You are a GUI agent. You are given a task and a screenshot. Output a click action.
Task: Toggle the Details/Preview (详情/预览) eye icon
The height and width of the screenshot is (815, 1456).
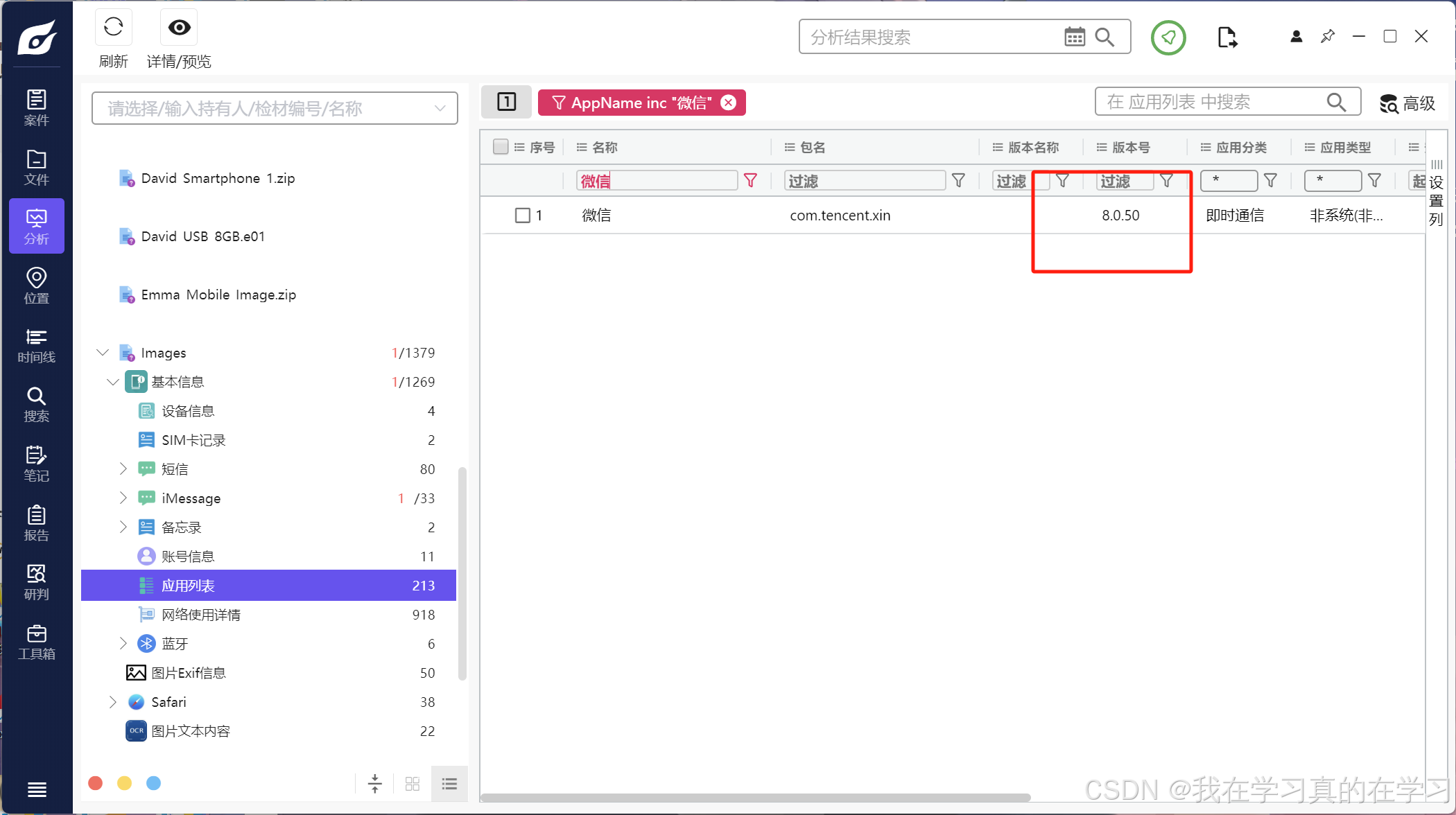click(x=179, y=28)
